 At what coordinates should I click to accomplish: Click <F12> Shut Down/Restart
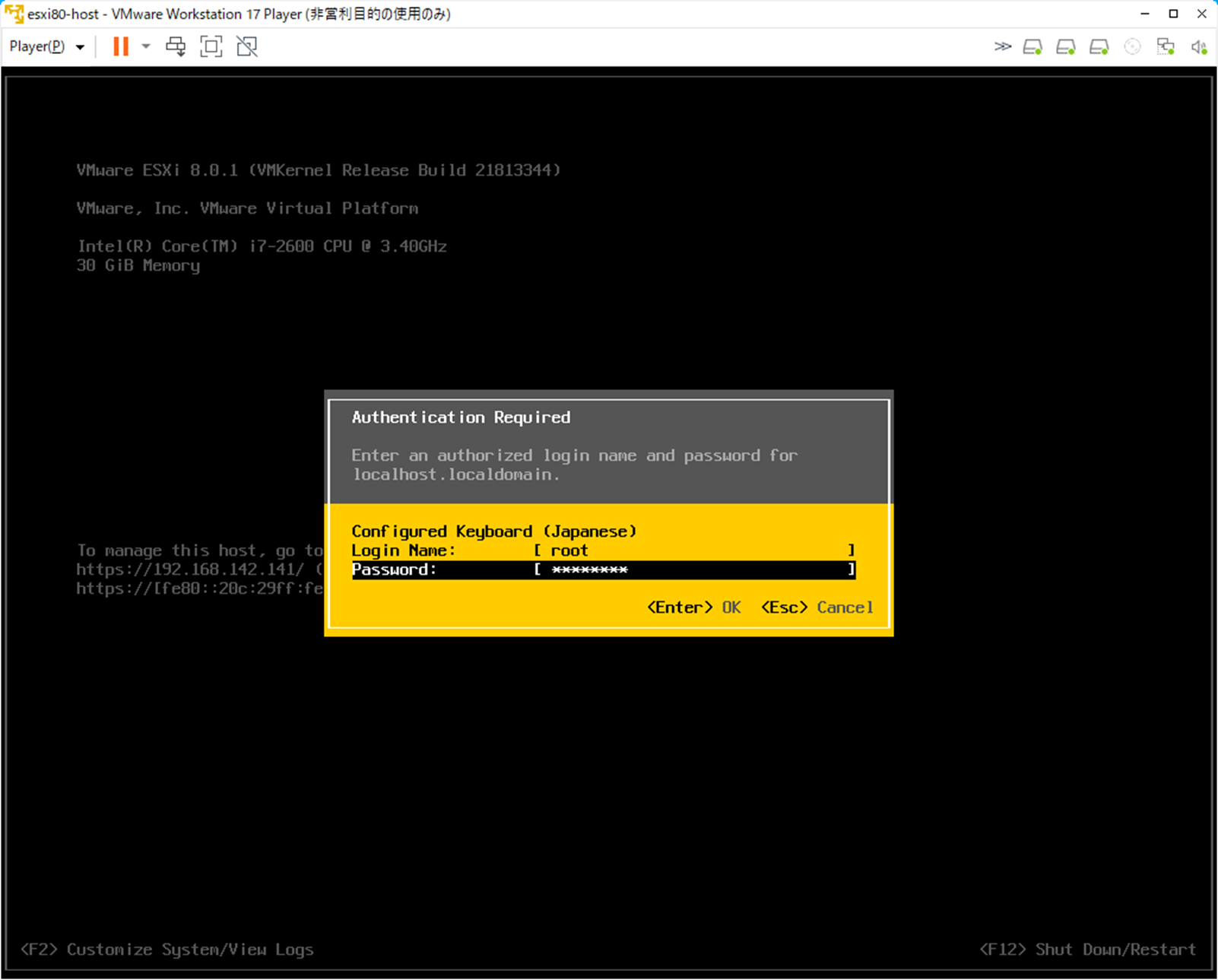click(1088, 950)
